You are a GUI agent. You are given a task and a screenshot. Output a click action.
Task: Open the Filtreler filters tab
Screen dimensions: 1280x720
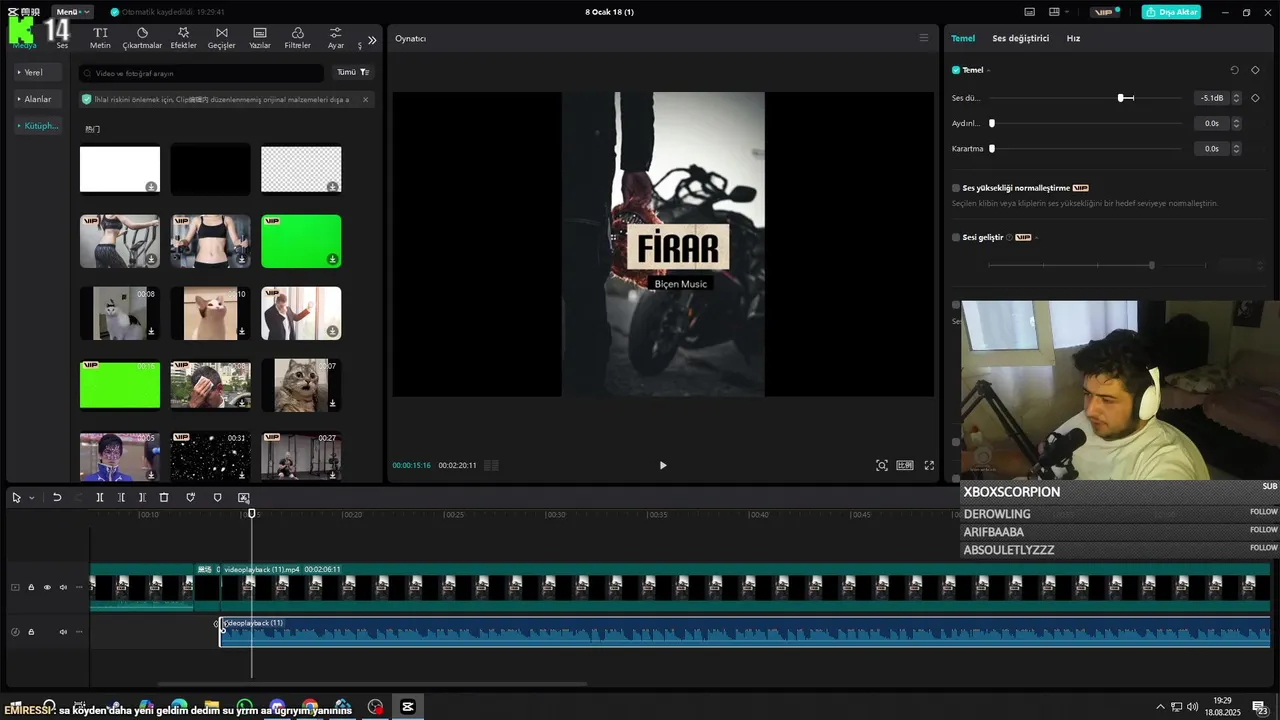point(298,38)
